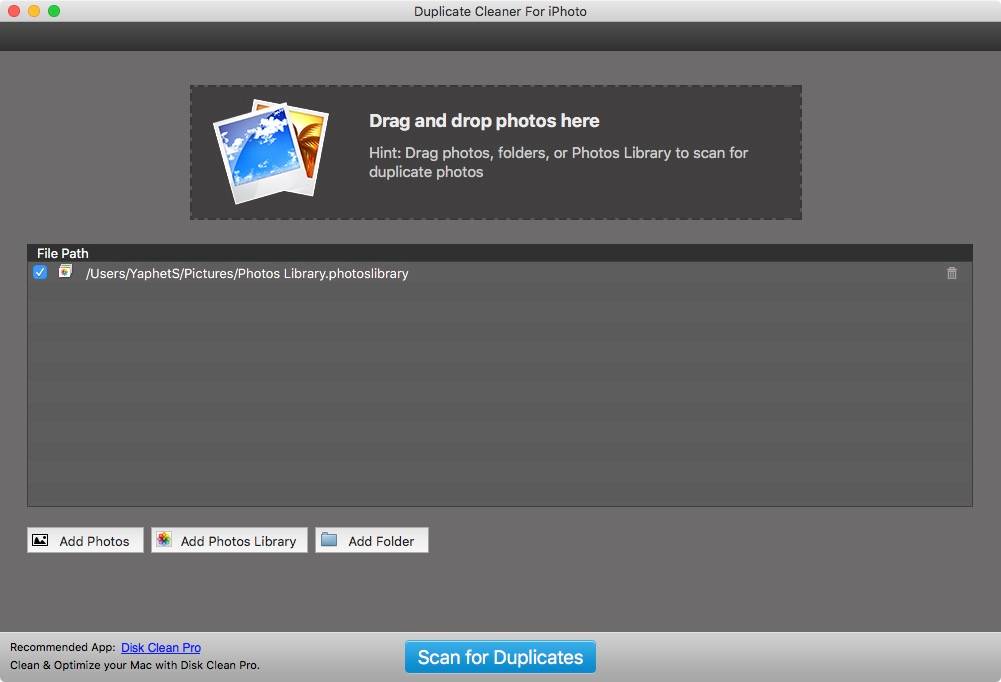
Task: Maximize the window with the green button
Action: [54, 11]
